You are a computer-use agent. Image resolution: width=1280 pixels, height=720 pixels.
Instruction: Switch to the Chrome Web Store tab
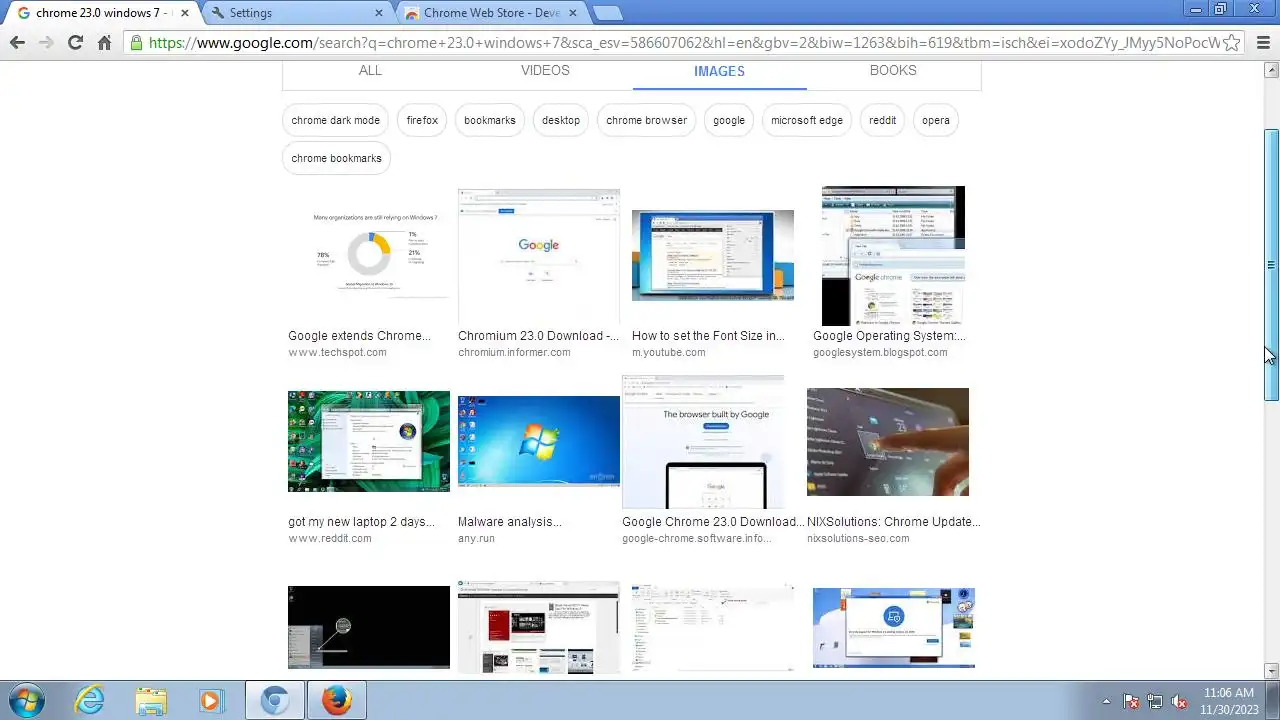(x=490, y=13)
